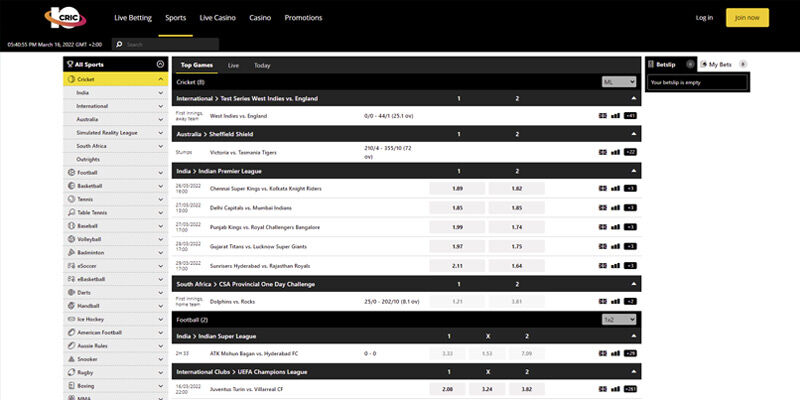Image resolution: width=800 pixels, height=400 pixels.
Task: Open scoreboard icon for Victoria vs. Tasmania Tigers
Action: [x=603, y=152]
